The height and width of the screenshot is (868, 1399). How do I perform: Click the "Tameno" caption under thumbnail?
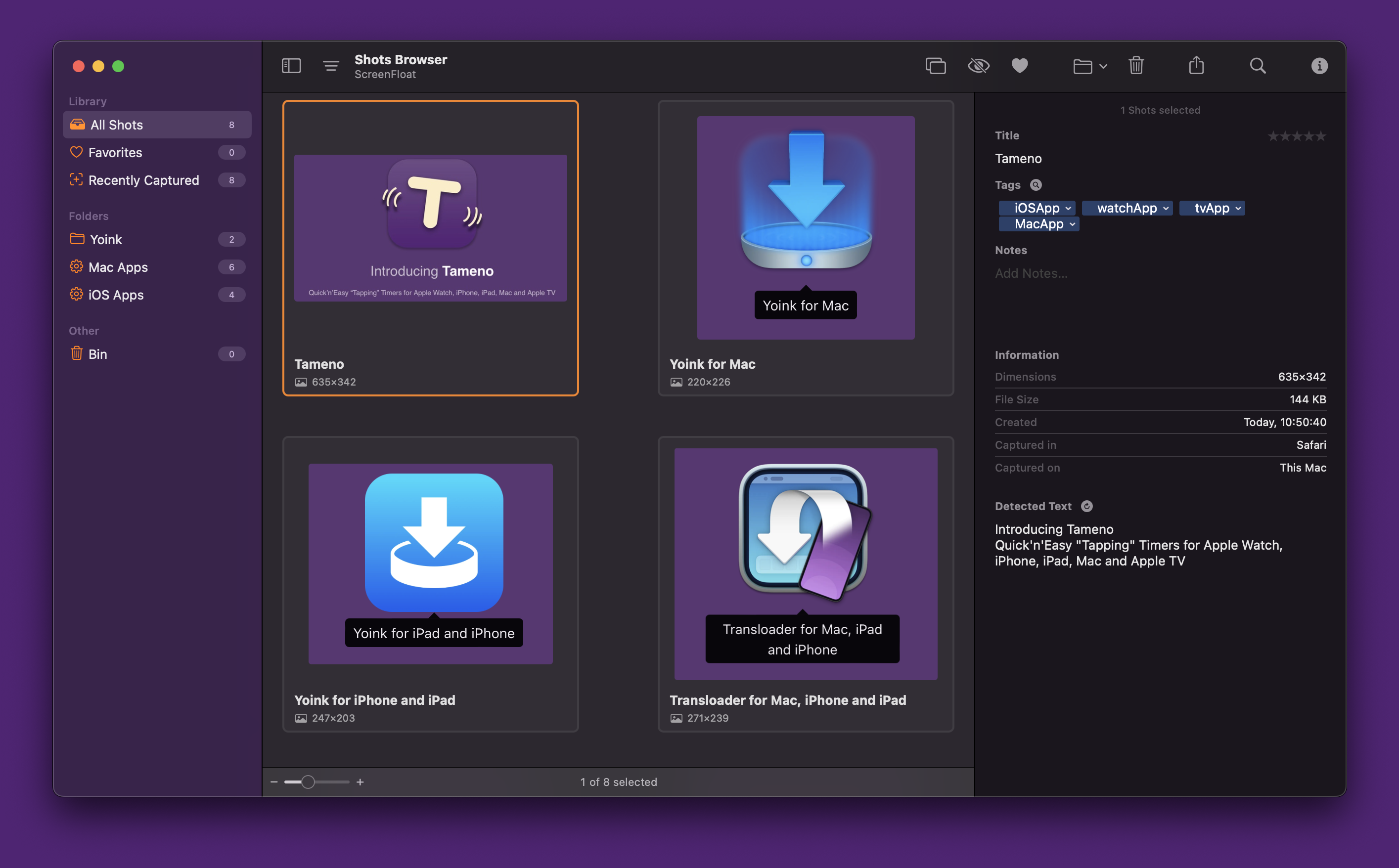319,364
